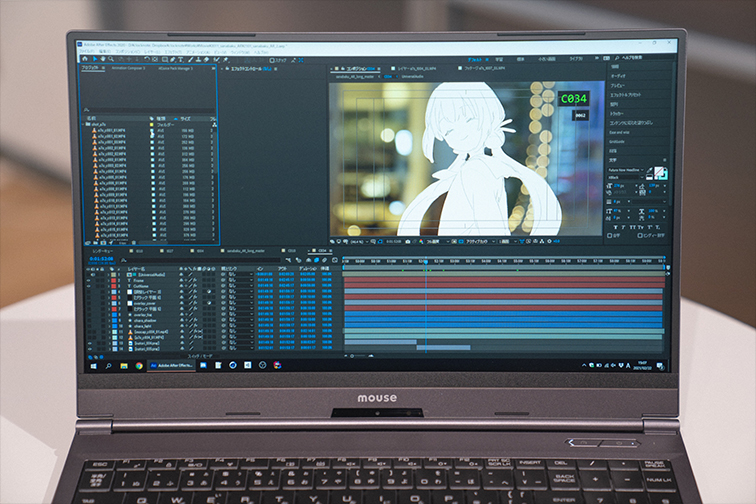Click the snapshot camera icon below viewer
The width and height of the screenshot is (756, 504).
tap(408, 241)
